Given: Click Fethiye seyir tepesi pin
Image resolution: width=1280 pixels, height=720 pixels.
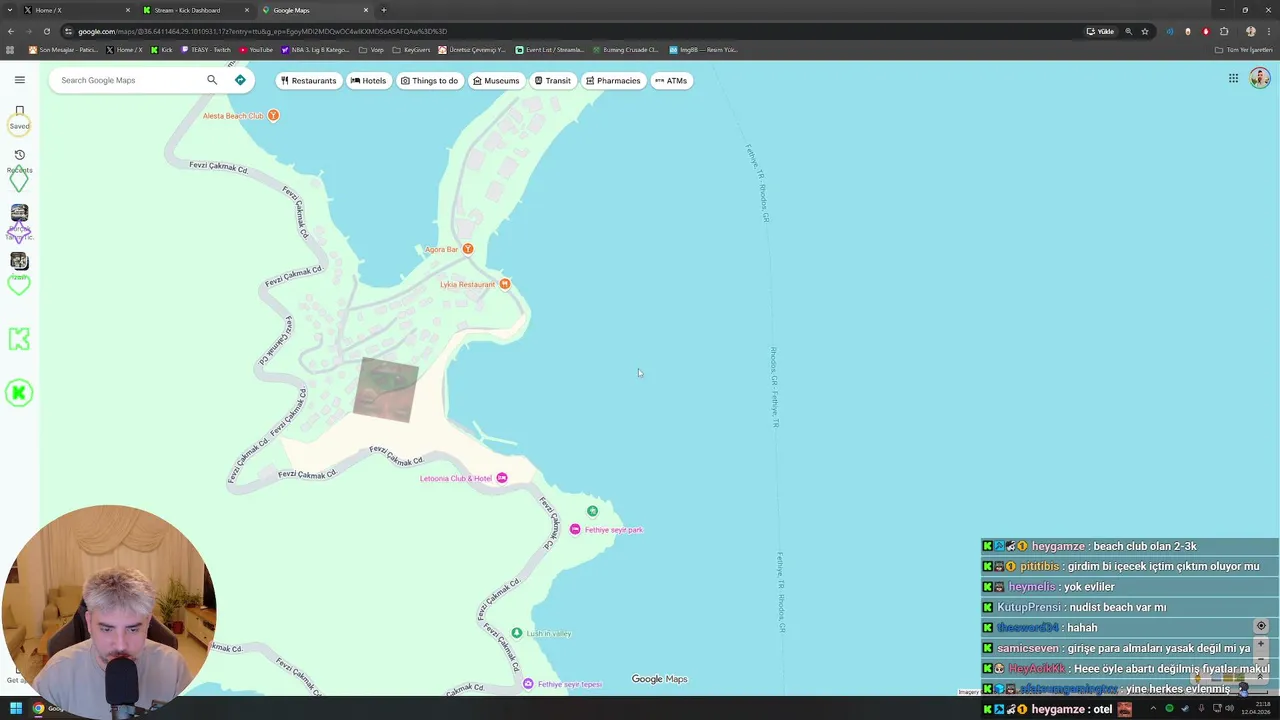Looking at the screenshot, I should tap(528, 684).
